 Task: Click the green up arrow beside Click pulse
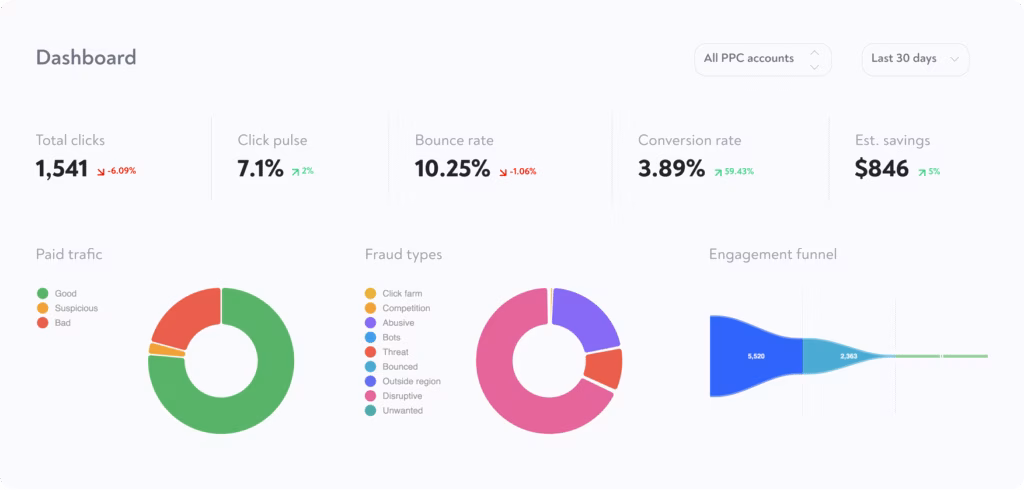click(x=296, y=171)
